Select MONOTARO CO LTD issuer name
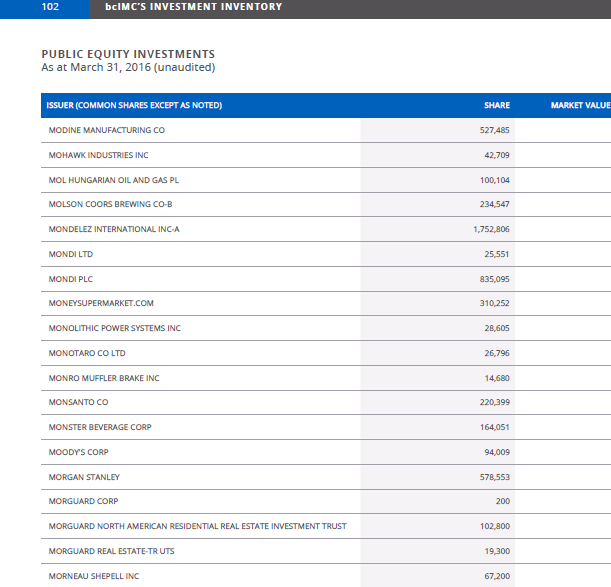The height and width of the screenshot is (587, 611). pos(87,353)
